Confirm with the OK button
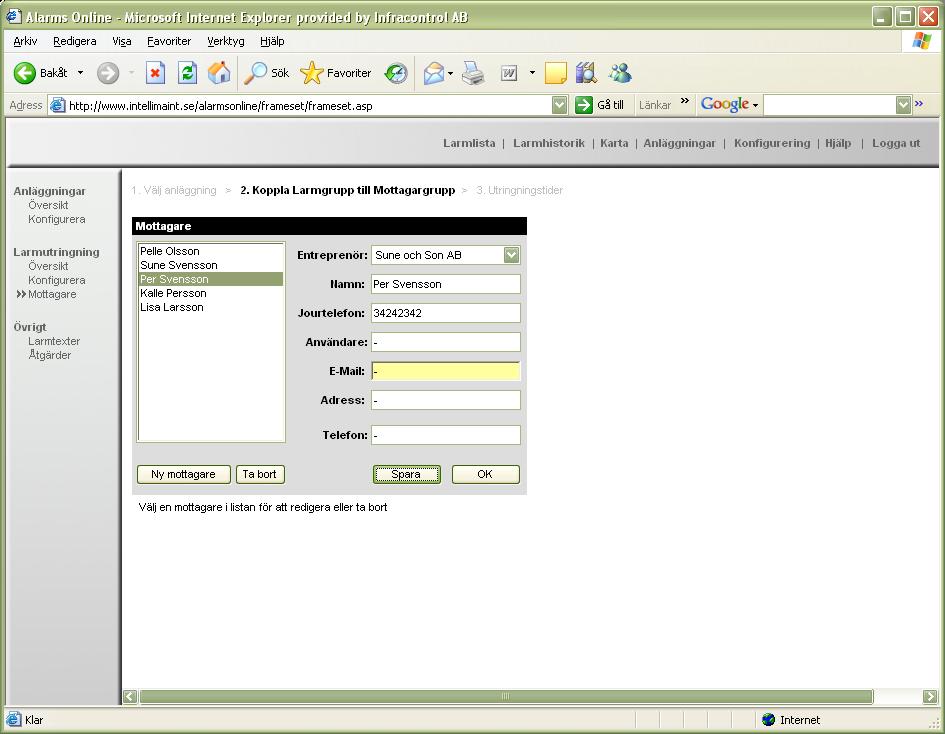 (x=485, y=474)
